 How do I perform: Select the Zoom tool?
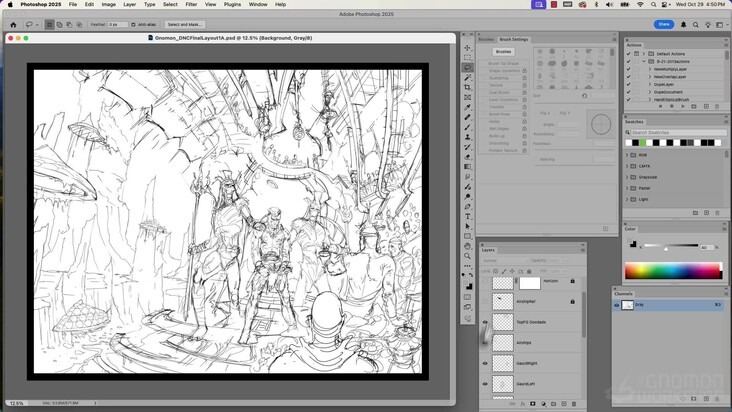coord(467,256)
